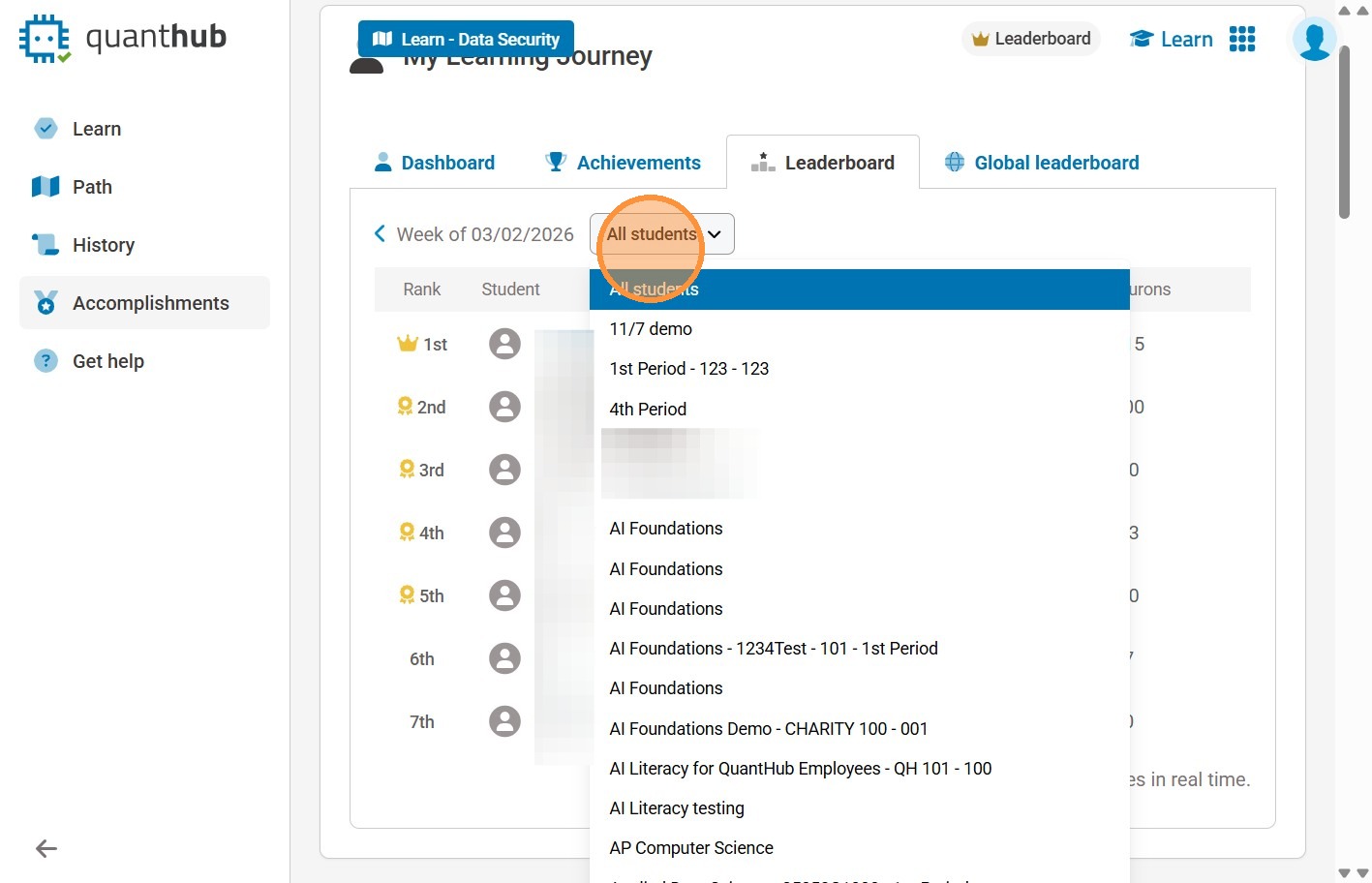Collapse sidebar with the left arrow

(46, 849)
